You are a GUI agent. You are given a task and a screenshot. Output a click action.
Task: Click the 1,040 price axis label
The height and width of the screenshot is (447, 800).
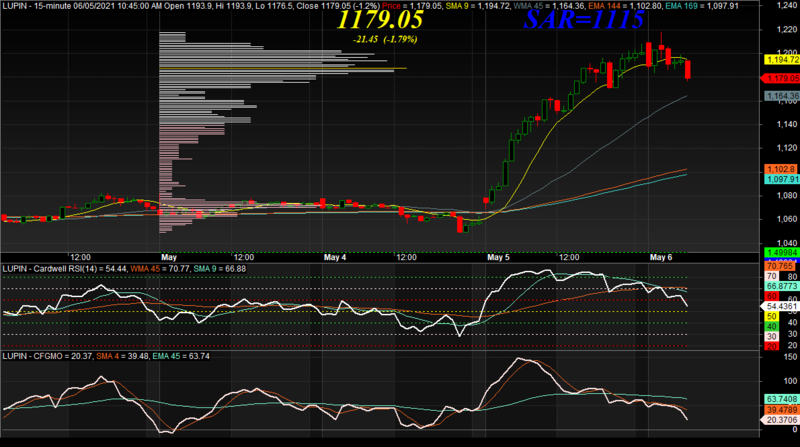786,243
